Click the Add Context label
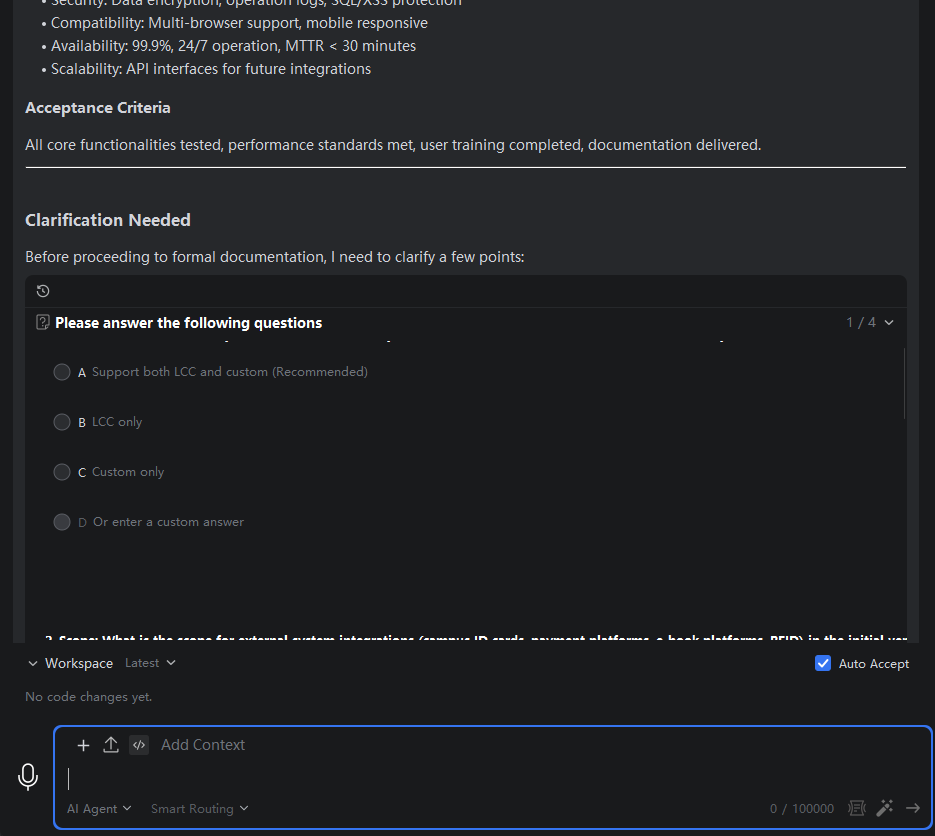Screen dimensions: 935x836 click(203, 745)
